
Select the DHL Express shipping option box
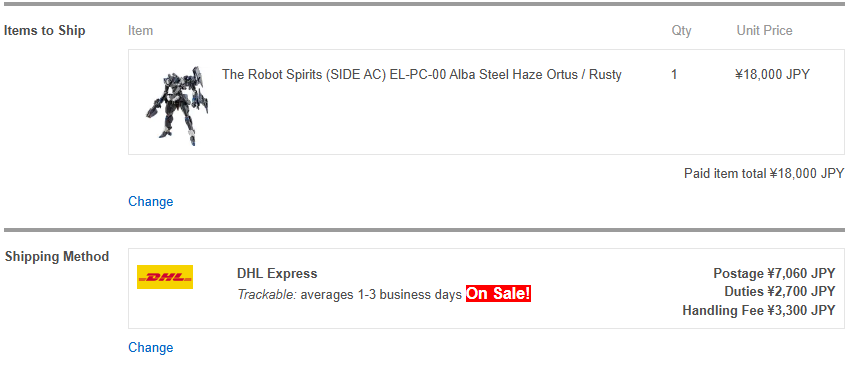coord(486,289)
